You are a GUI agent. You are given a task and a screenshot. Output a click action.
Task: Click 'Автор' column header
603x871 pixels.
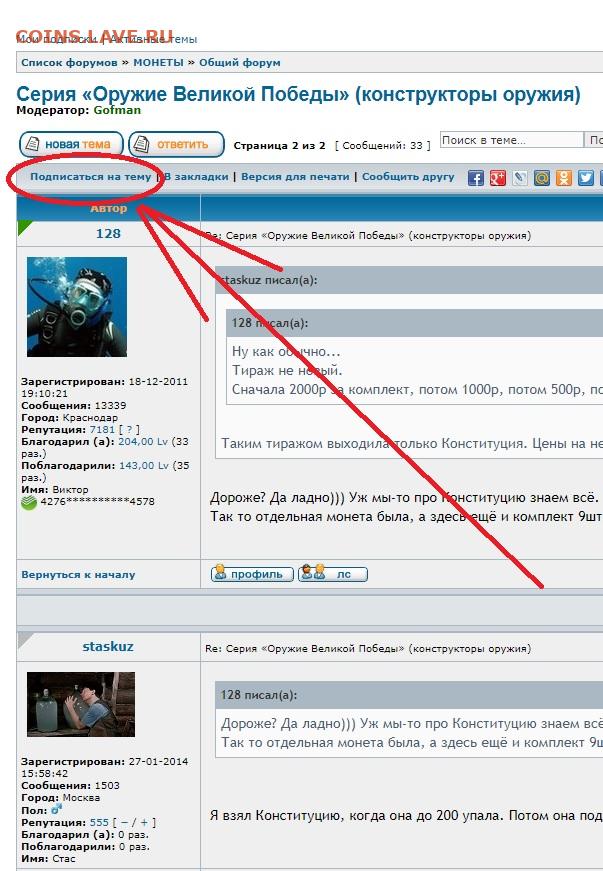[109, 208]
